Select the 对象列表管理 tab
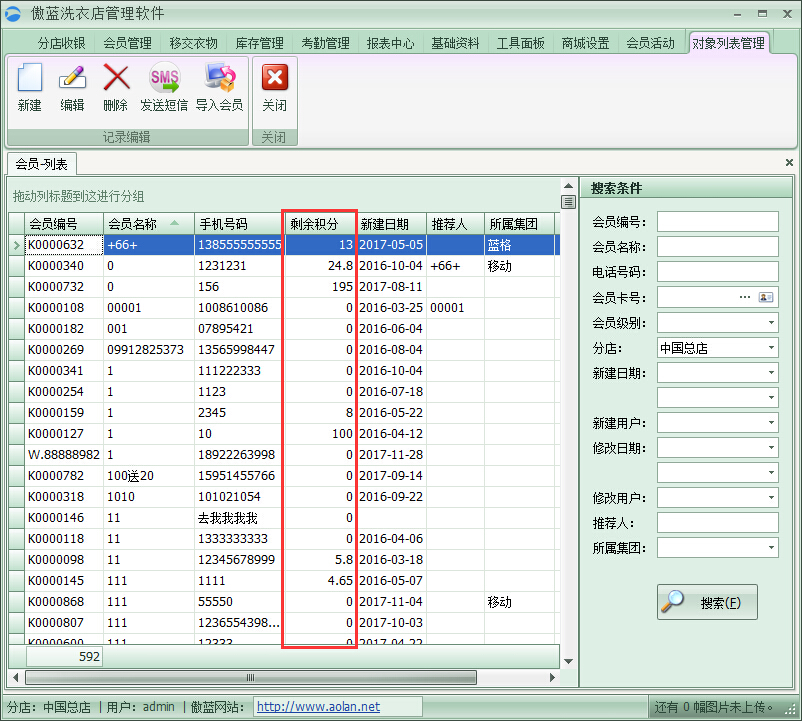 (729, 43)
